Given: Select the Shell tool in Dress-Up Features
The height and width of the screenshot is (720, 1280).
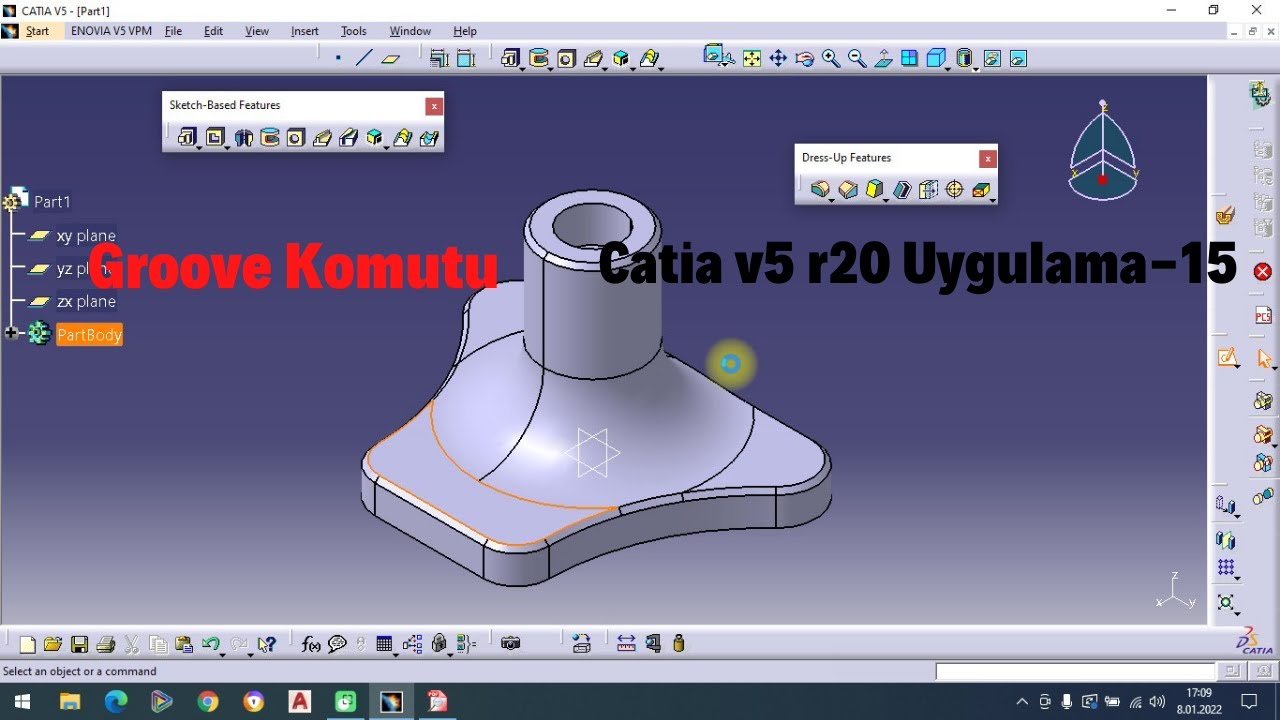Looking at the screenshot, I should [902, 189].
